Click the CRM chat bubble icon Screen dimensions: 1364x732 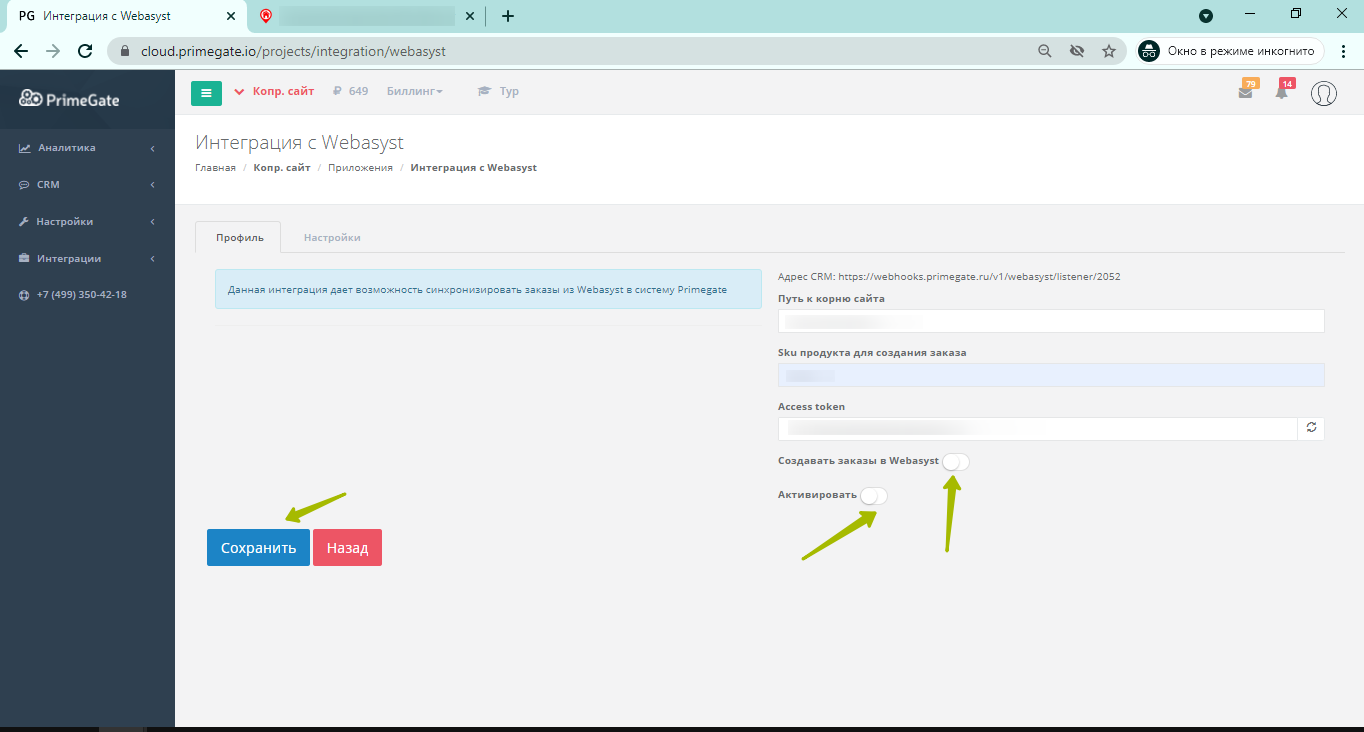[x=24, y=185]
